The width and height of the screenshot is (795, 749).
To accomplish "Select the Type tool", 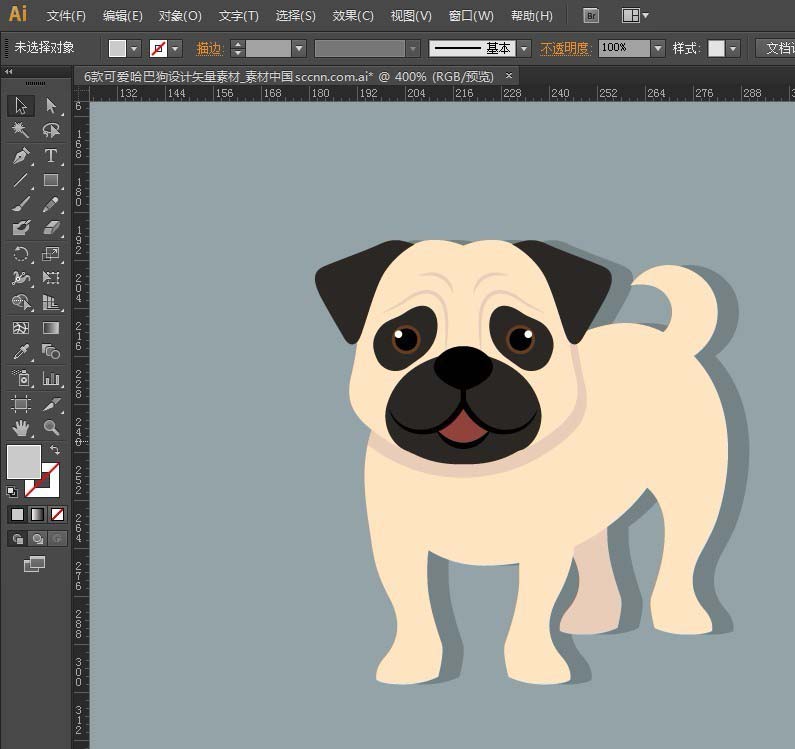I will (51, 156).
